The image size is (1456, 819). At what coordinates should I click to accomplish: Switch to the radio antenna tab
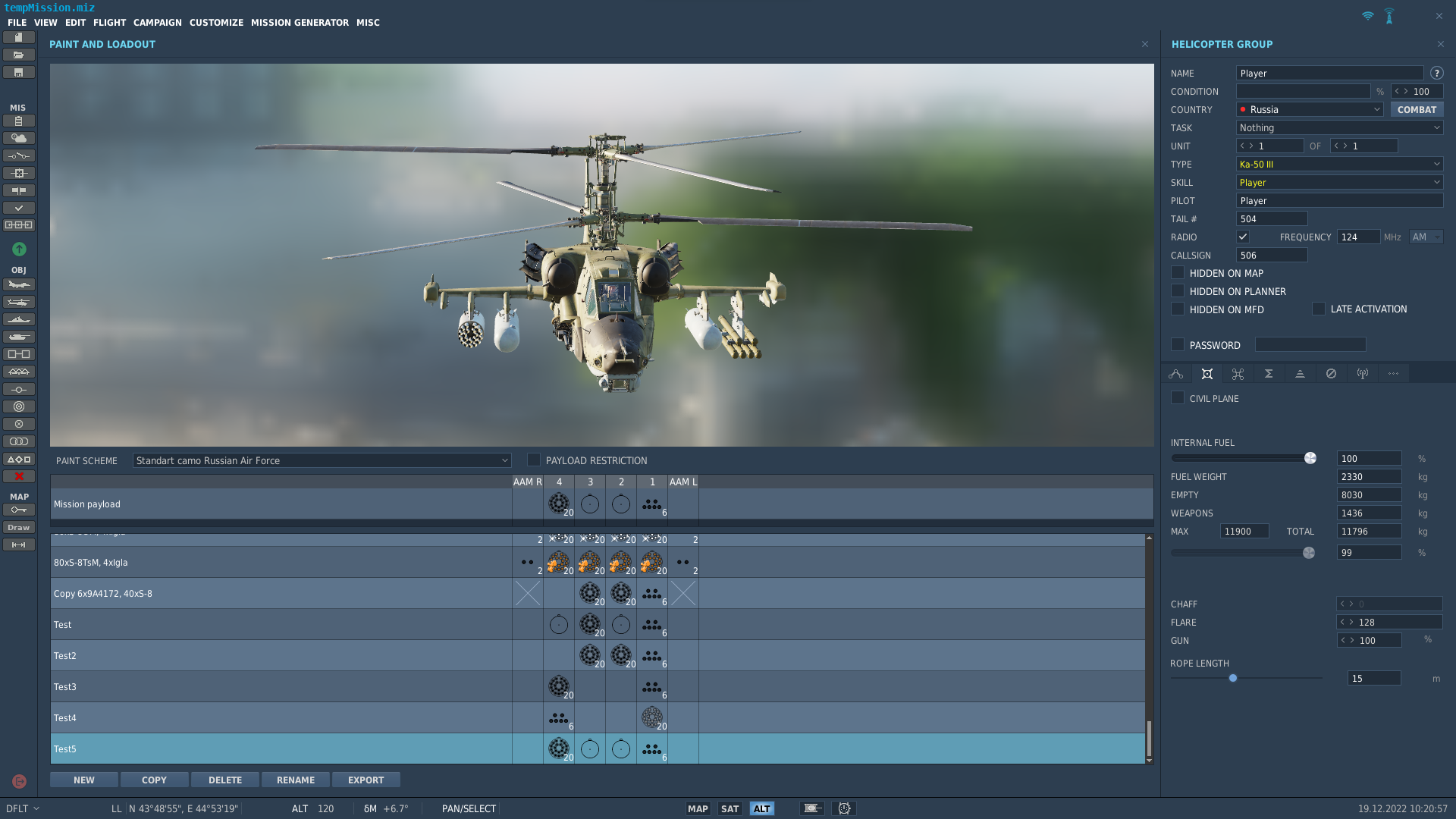point(1363,374)
